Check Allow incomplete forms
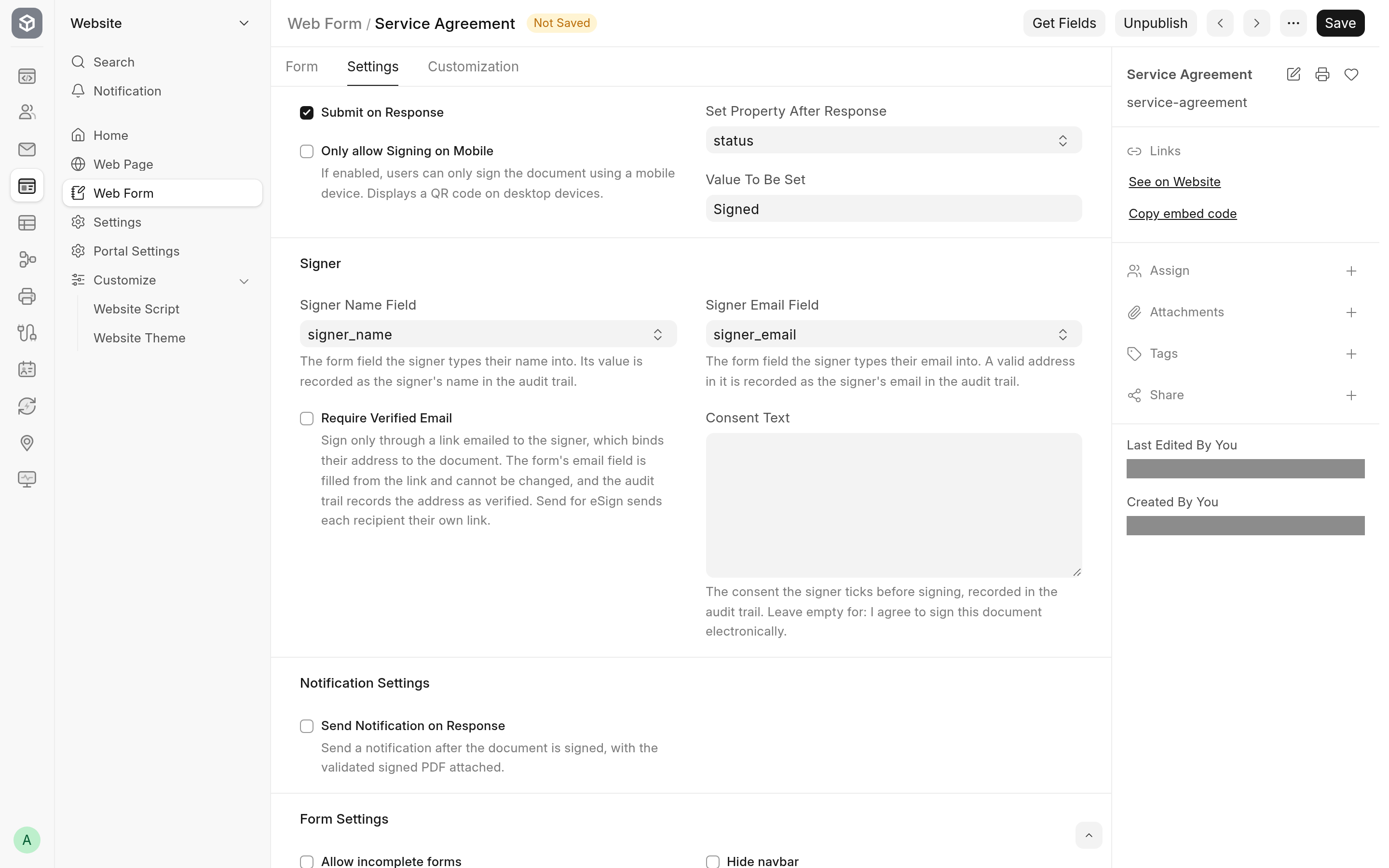 (307, 862)
